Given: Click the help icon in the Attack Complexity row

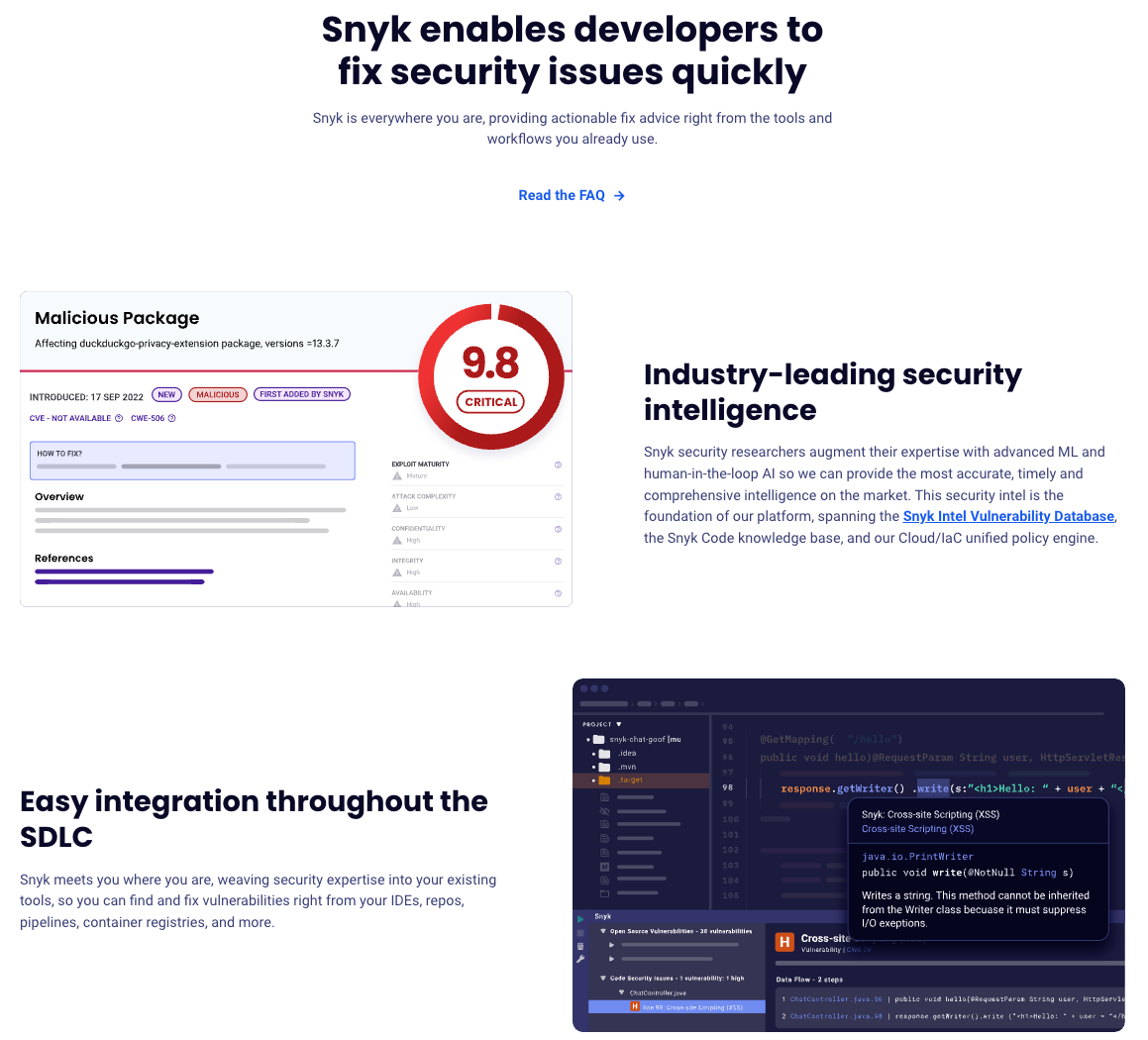Looking at the screenshot, I should tap(558, 497).
